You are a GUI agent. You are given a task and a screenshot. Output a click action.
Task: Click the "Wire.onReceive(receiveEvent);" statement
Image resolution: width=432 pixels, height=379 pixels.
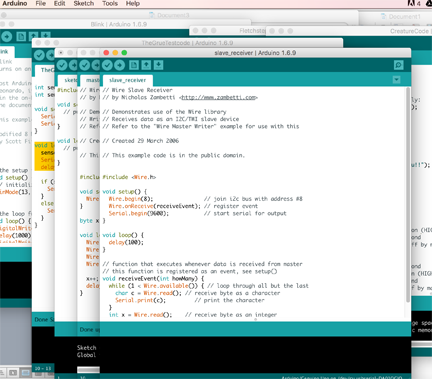click(155, 206)
